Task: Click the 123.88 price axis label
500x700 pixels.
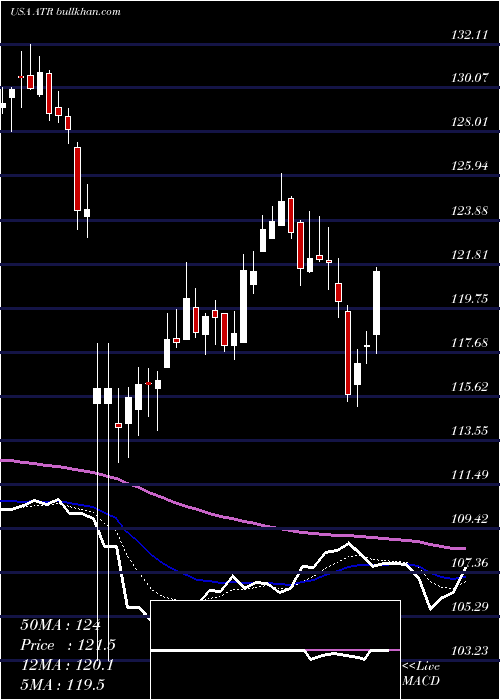Action: click(x=469, y=211)
